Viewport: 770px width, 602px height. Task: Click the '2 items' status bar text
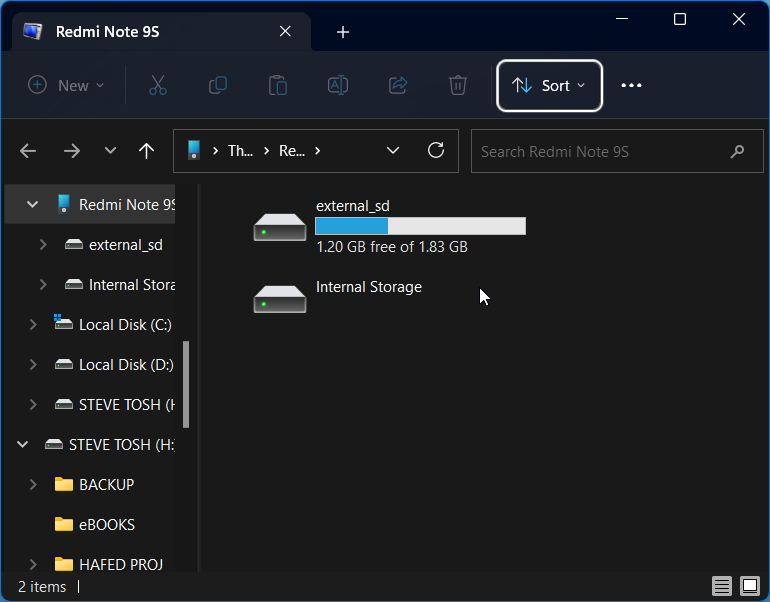click(x=42, y=587)
